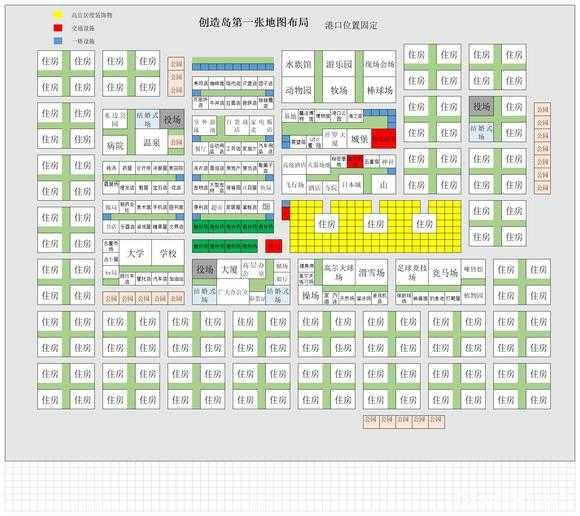
Task: Select the grey 役场 cell beside 大厦
Action: [205, 269]
